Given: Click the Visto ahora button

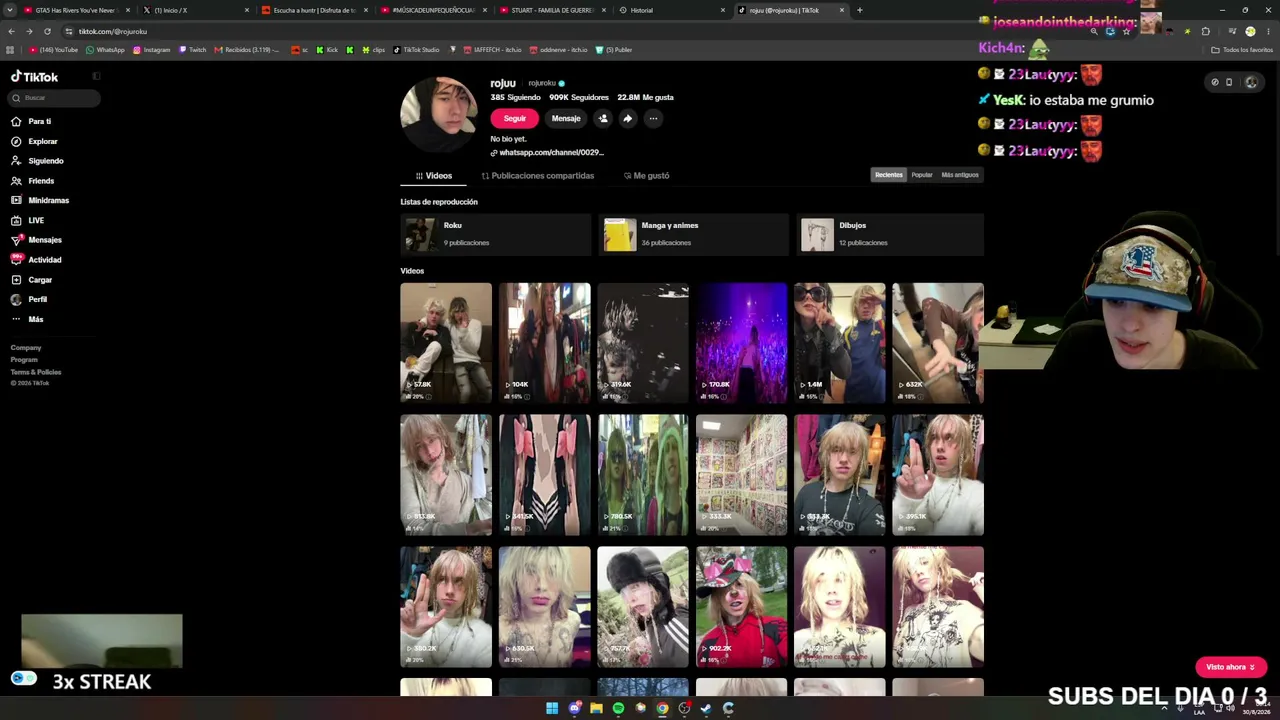Looking at the screenshot, I should [1231, 667].
